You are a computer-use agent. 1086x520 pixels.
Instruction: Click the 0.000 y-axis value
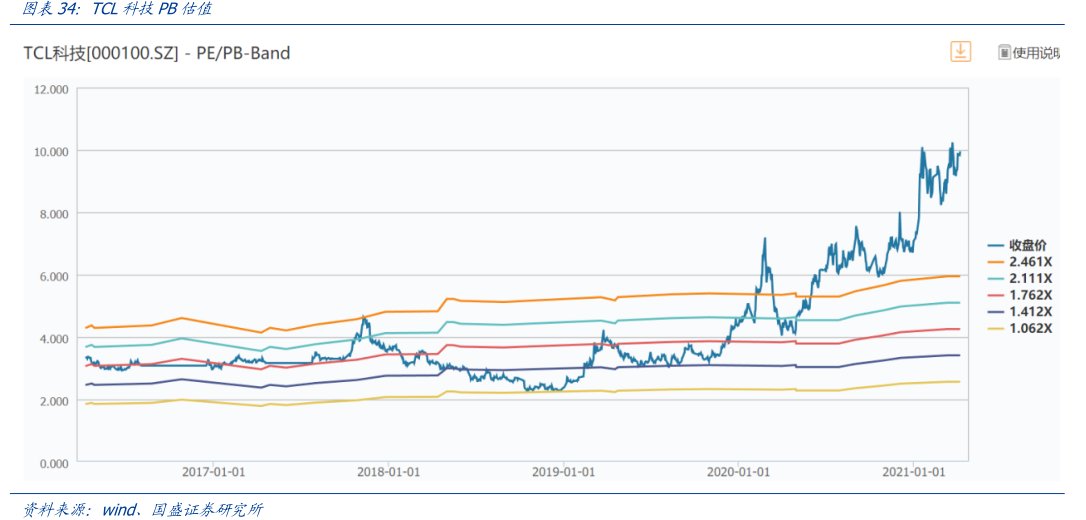coord(55,463)
